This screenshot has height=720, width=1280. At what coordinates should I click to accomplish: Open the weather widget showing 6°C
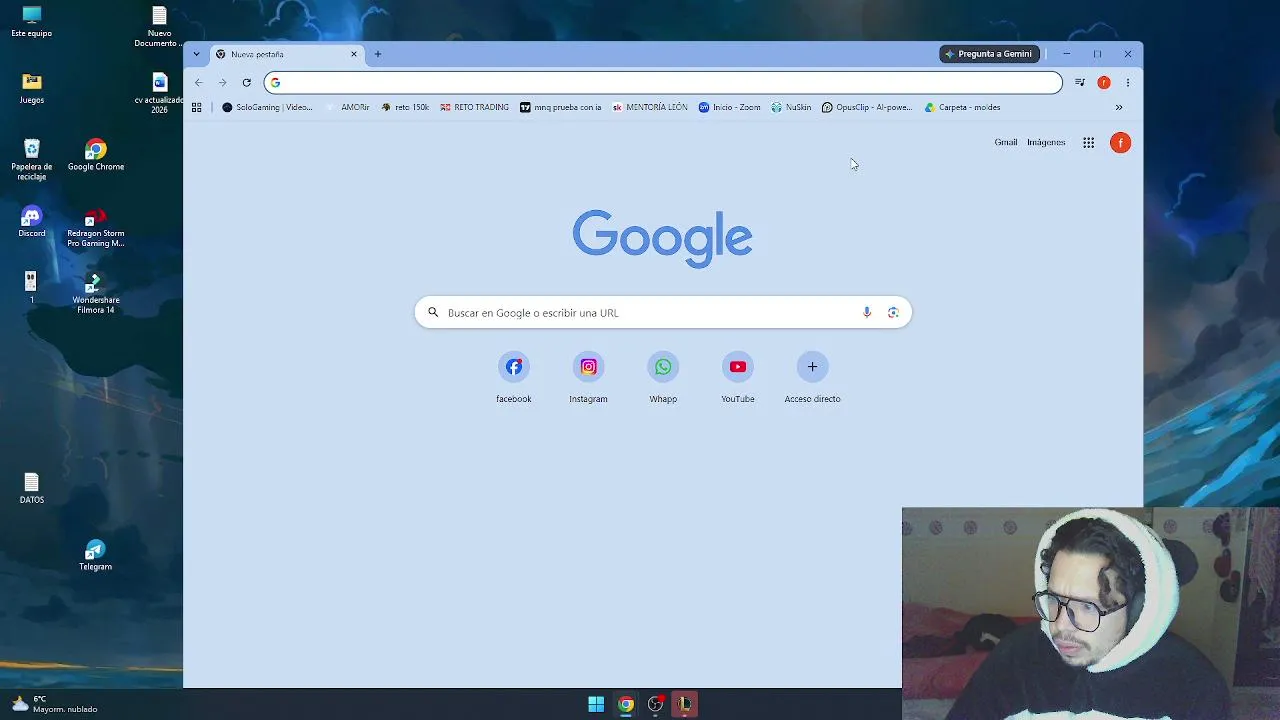[55, 704]
